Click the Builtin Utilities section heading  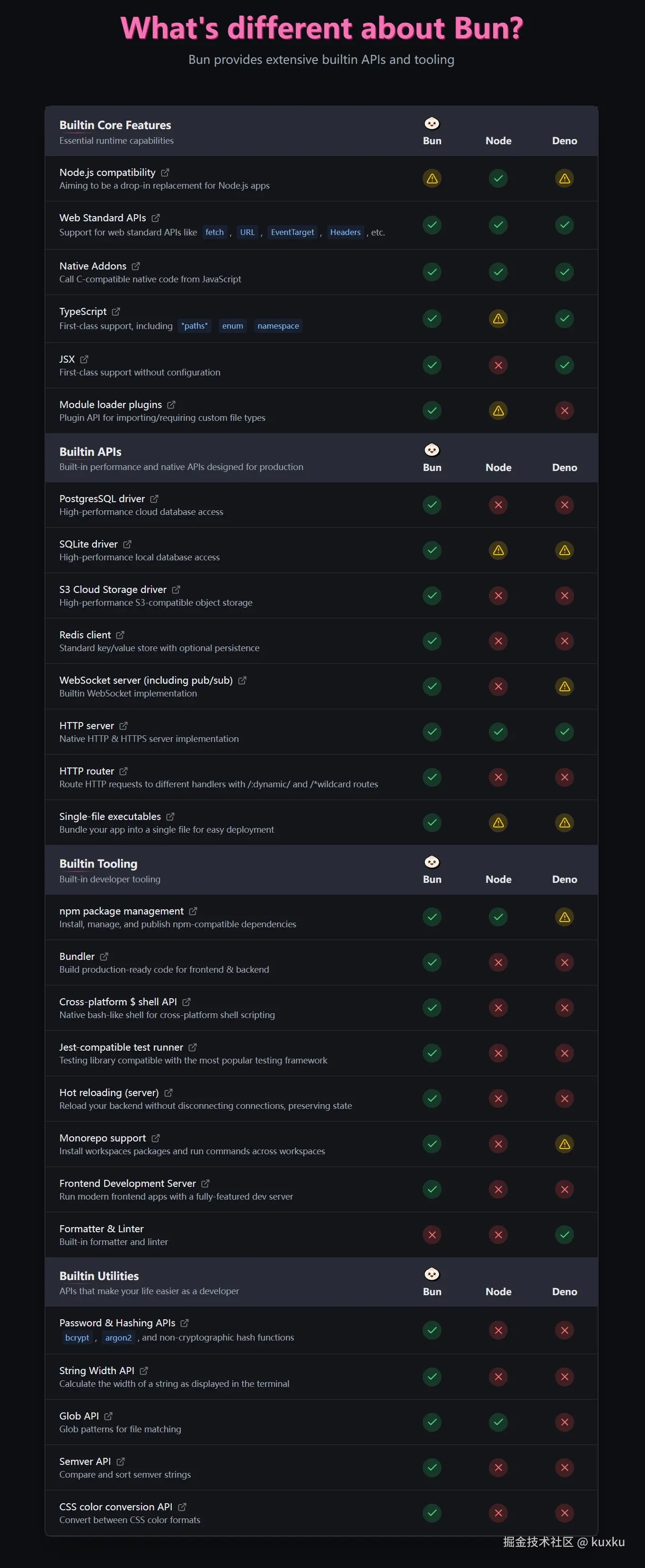click(99, 1276)
